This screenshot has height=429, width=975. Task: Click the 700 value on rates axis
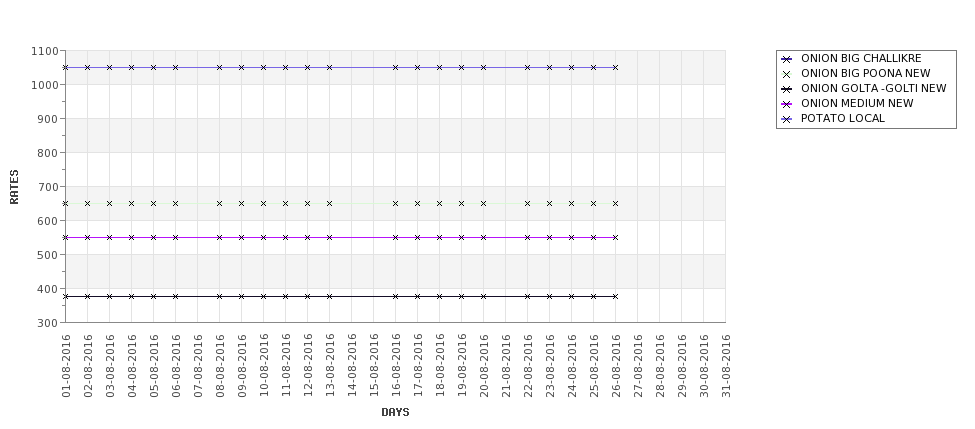coord(47,187)
